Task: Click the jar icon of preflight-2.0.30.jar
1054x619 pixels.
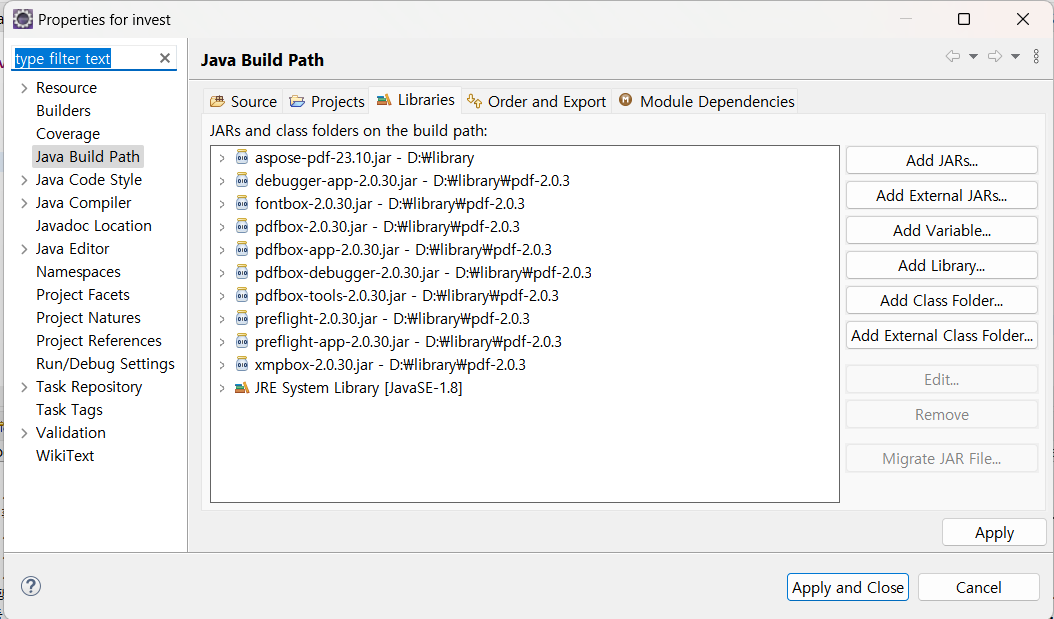Action: click(242, 319)
